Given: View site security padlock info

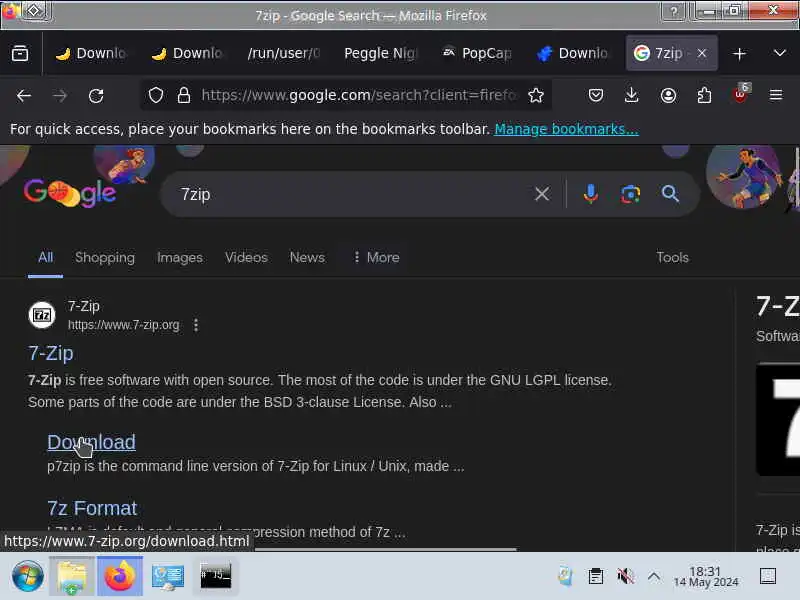Looking at the screenshot, I should point(184,95).
